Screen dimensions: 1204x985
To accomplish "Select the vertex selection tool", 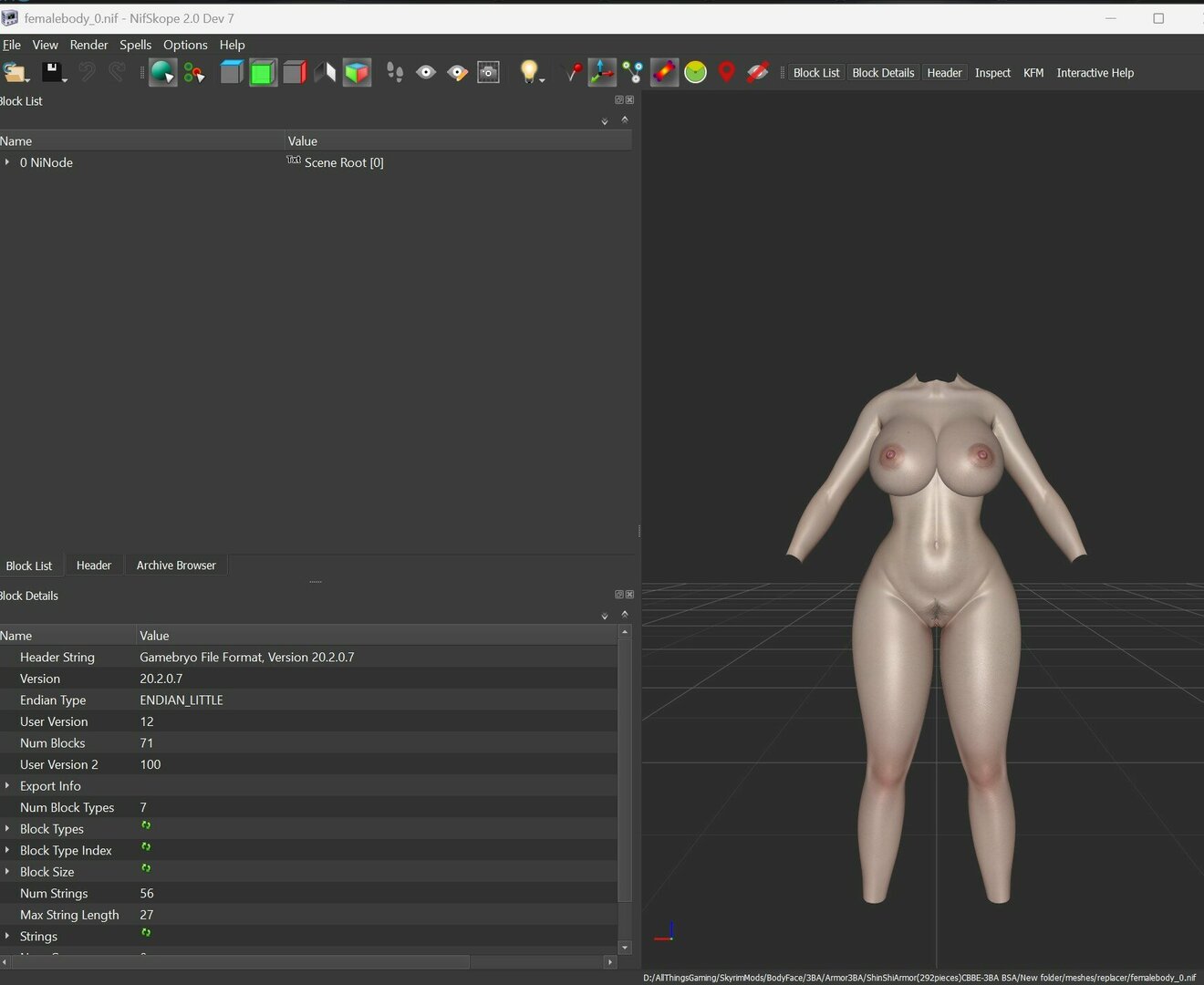I will tap(193, 73).
